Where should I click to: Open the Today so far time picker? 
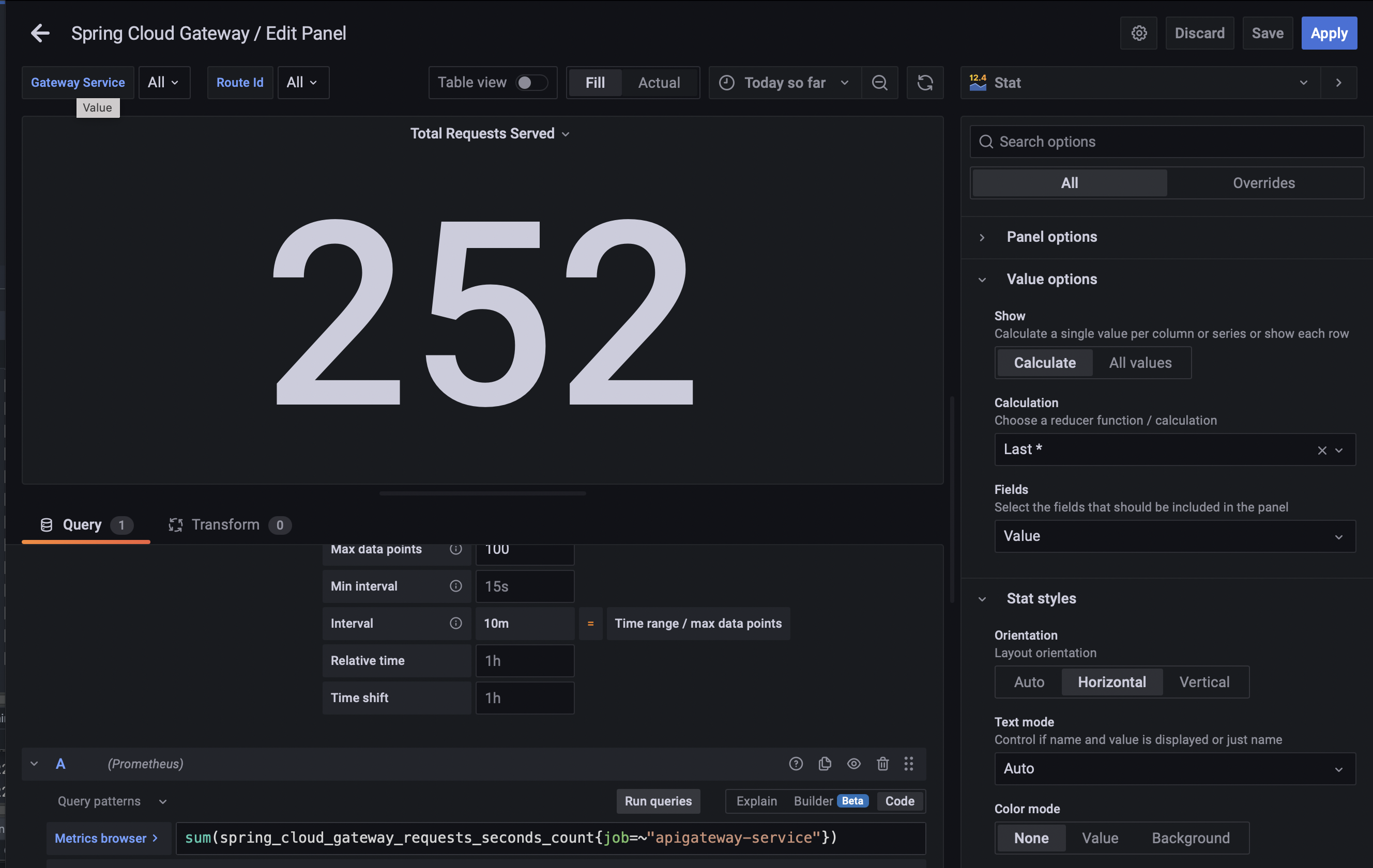pyautogui.click(x=784, y=83)
